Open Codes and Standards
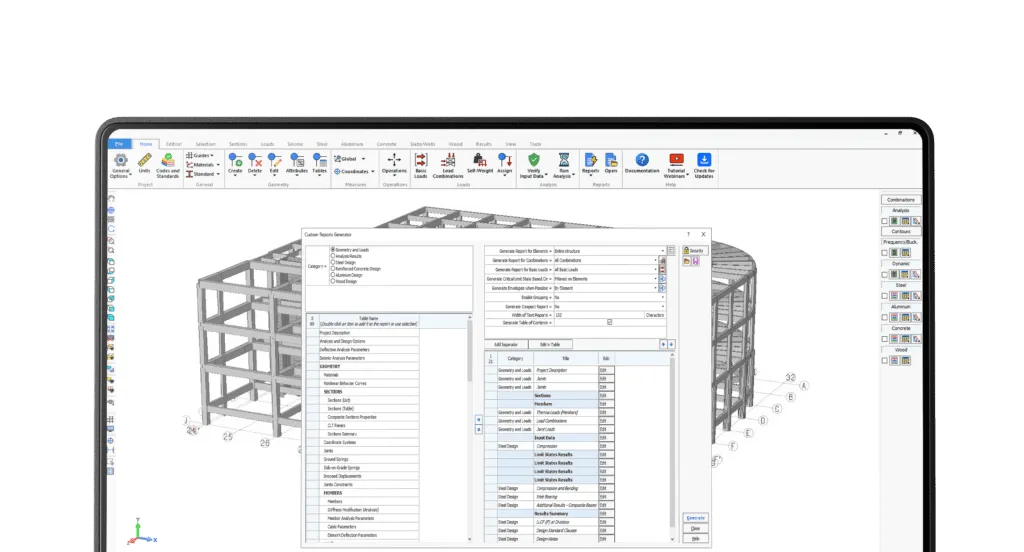The width and height of the screenshot is (1024, 552). pyautogui.click(x=168, y=165)
